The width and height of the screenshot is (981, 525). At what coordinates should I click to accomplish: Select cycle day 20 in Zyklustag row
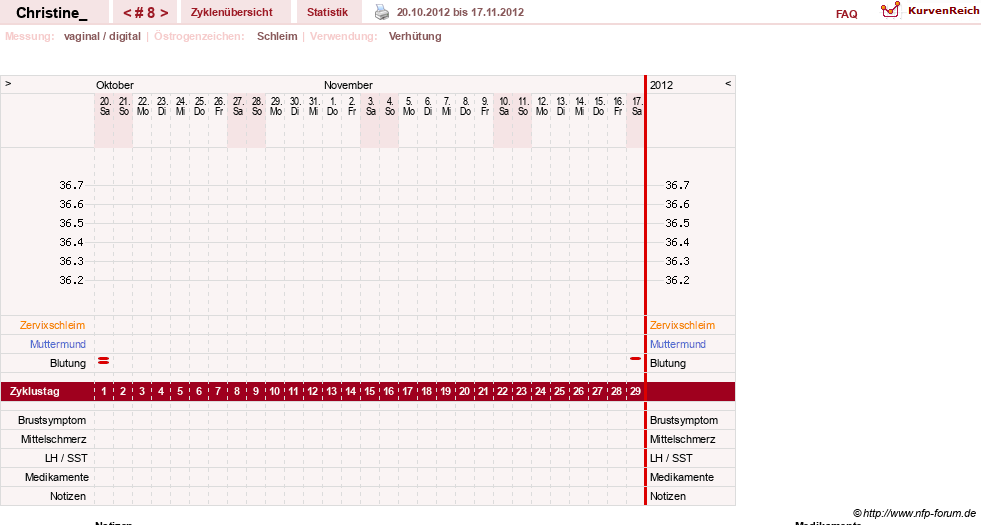pos(464,392)
